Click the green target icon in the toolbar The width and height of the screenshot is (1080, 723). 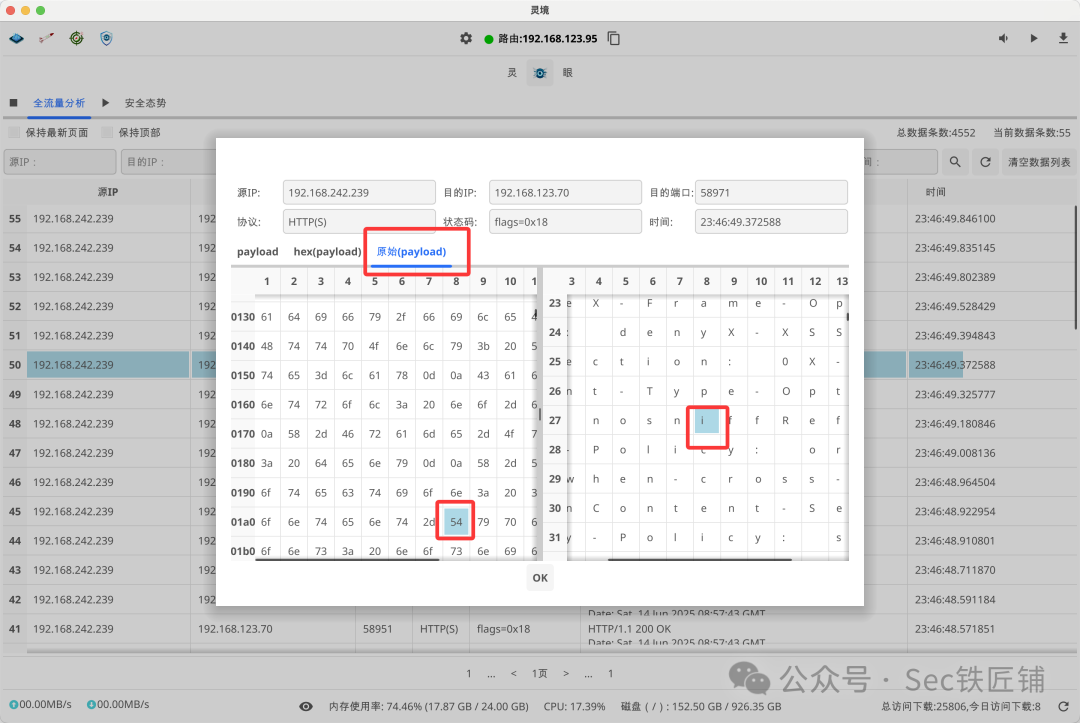tap(76, 37)
